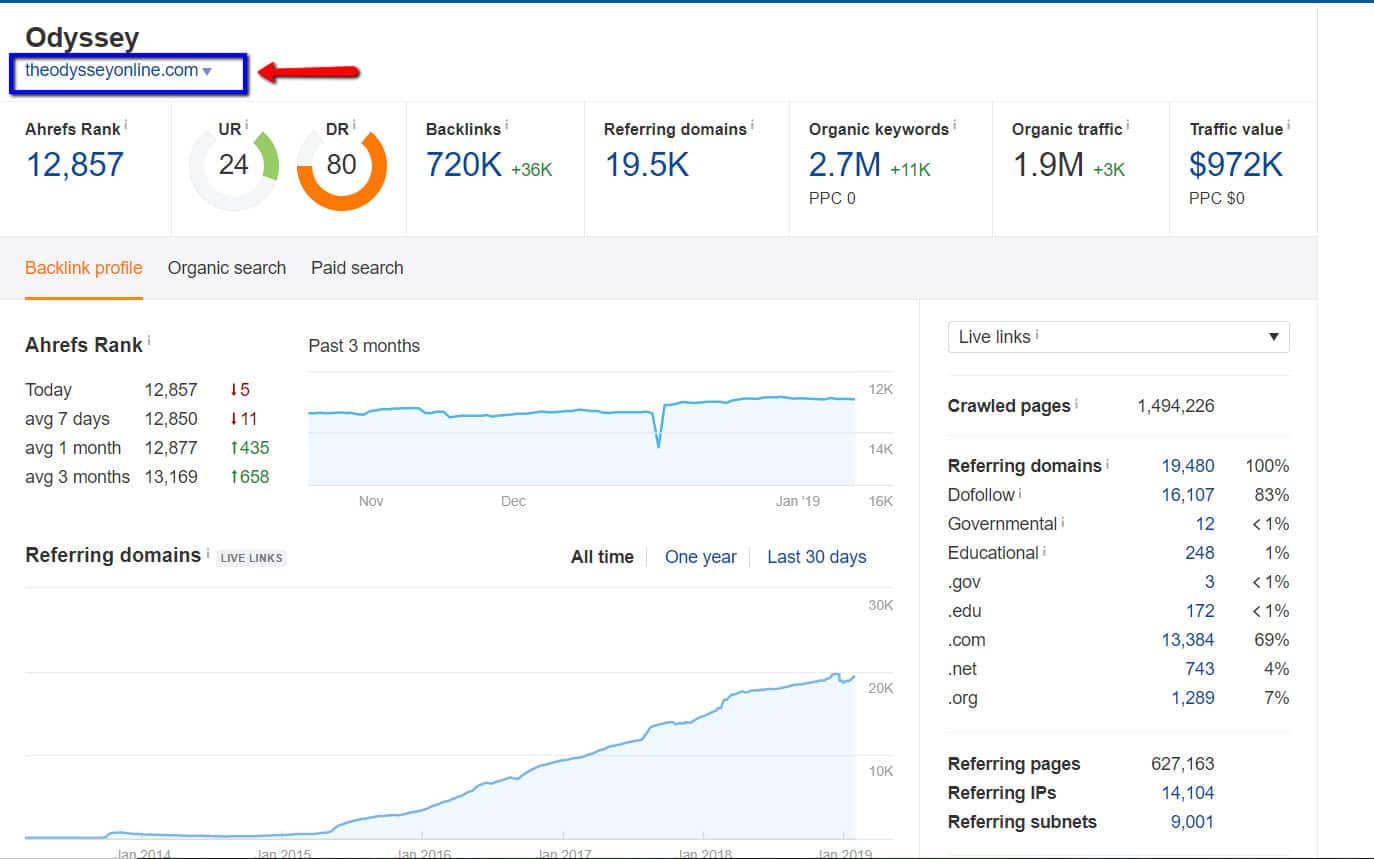Open the Governmental count 12

tap(1205, 524)
